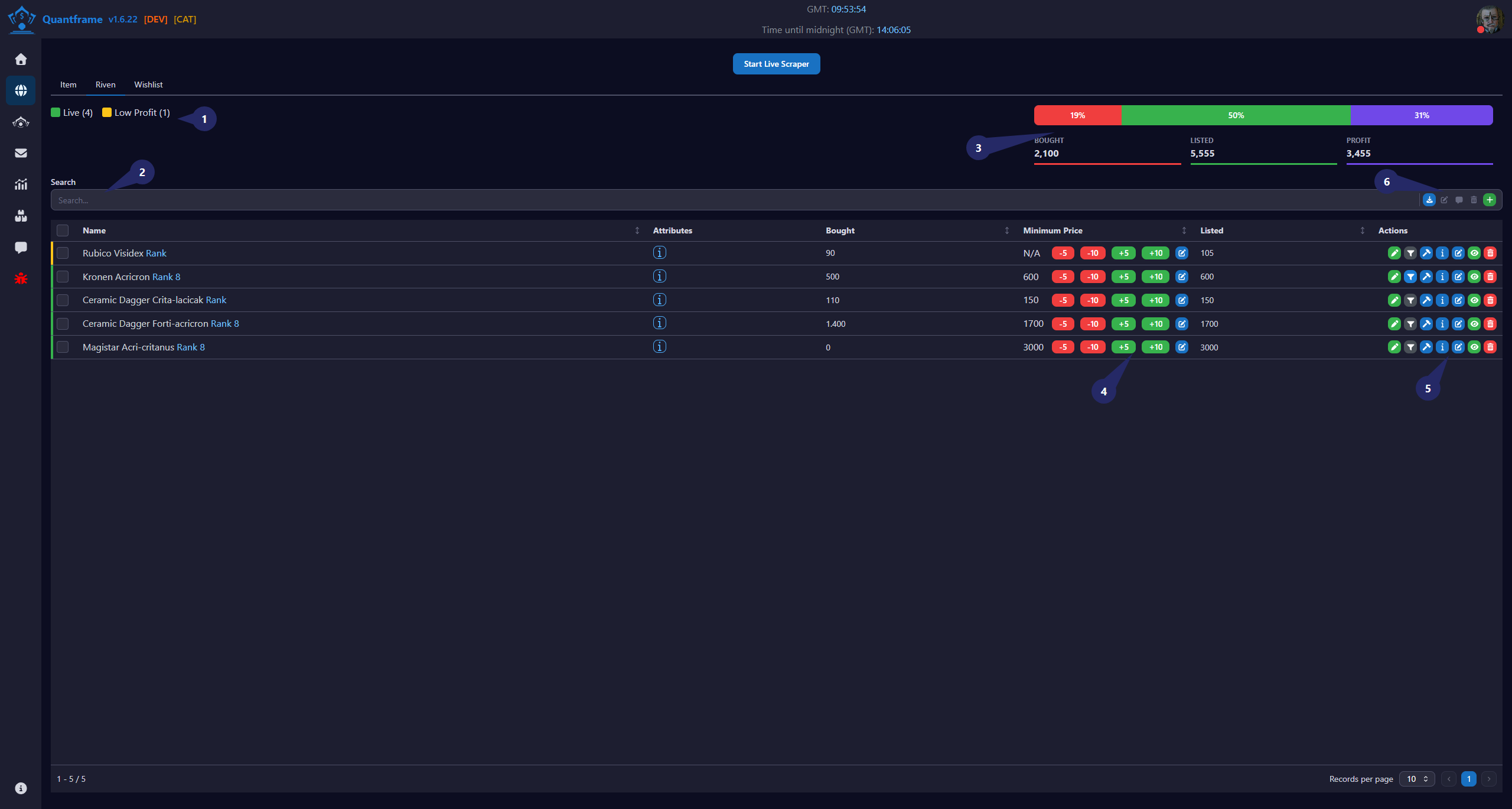The image size is (1512, 809).
Task: Click green pencil icon for Ceramic Dagger Forti-acricron
Action: [x=1394, y=324]
